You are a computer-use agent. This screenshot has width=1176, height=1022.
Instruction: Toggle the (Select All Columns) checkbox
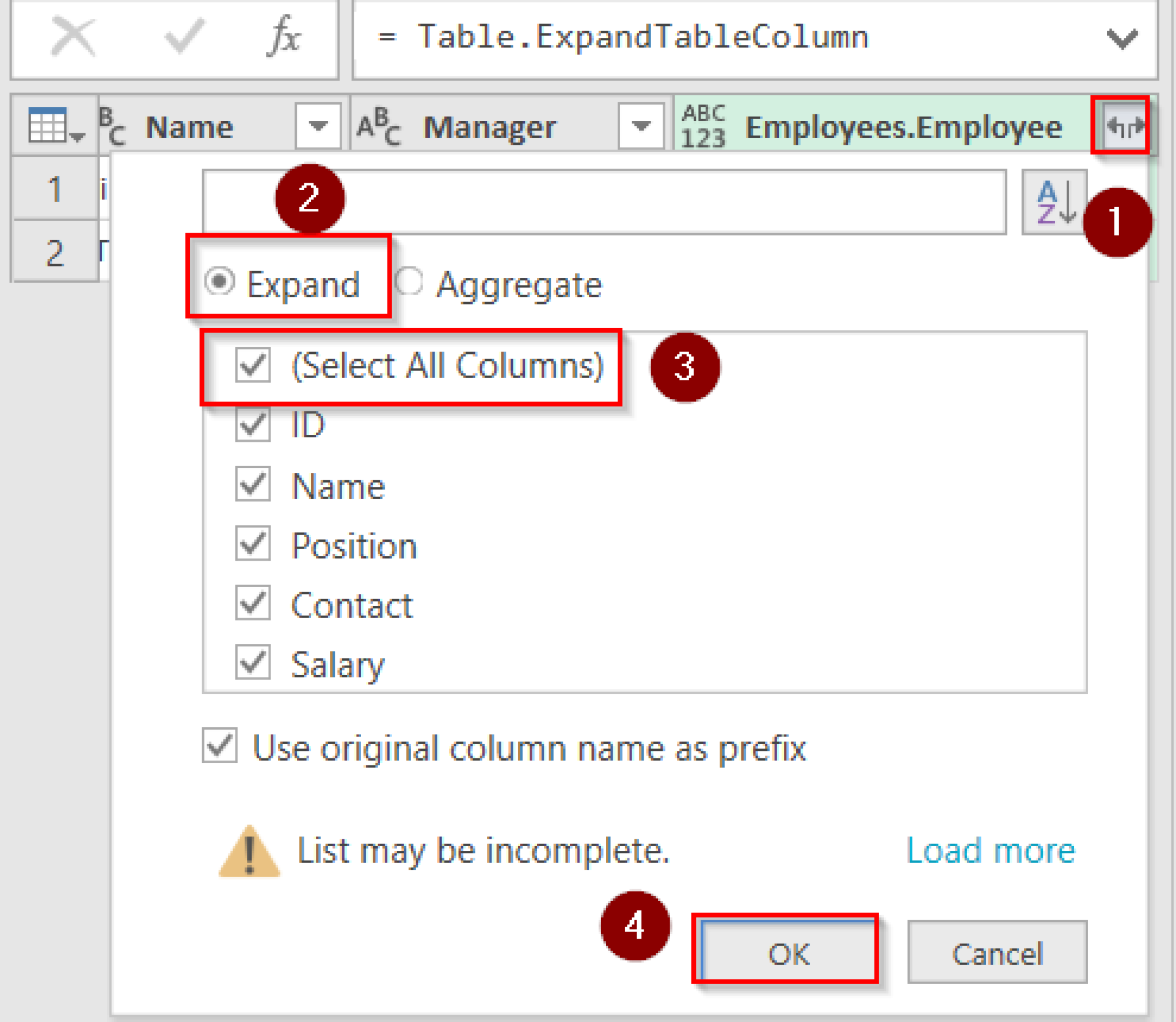pyautogui.click(x=253, y=366)
